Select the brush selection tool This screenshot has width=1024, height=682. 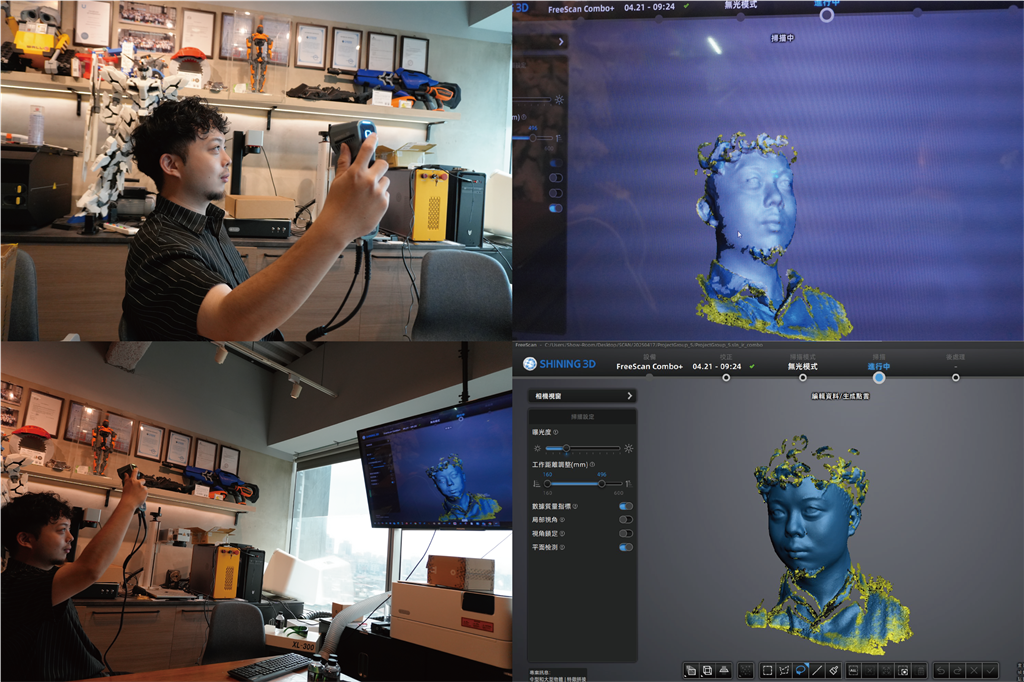click(x=834, y=670)
